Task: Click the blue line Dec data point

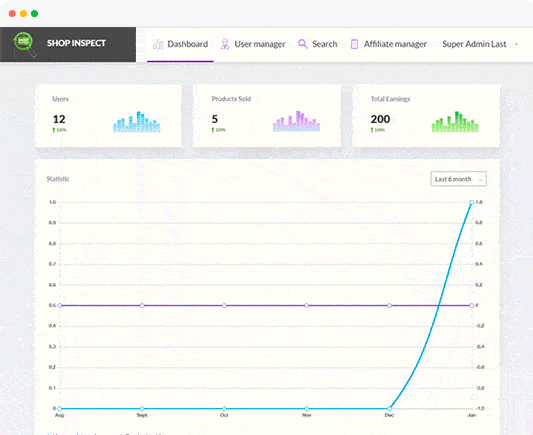Action: tap(389, 408)
